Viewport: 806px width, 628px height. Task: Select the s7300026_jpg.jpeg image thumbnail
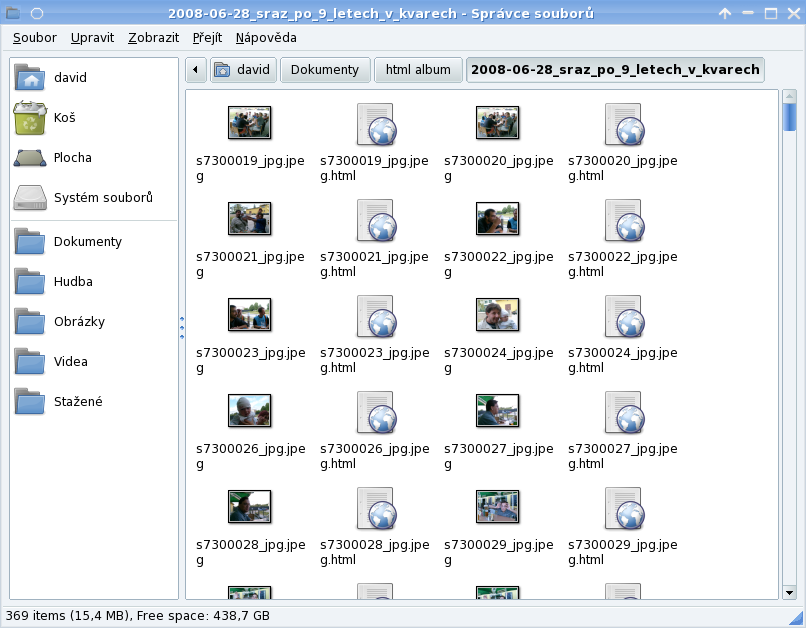pos(249,411)
